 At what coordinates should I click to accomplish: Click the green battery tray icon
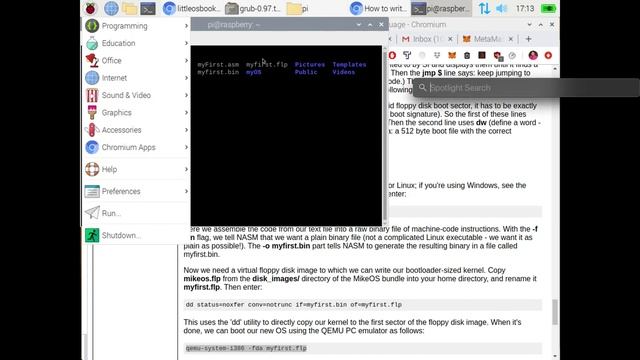(549, 8)
